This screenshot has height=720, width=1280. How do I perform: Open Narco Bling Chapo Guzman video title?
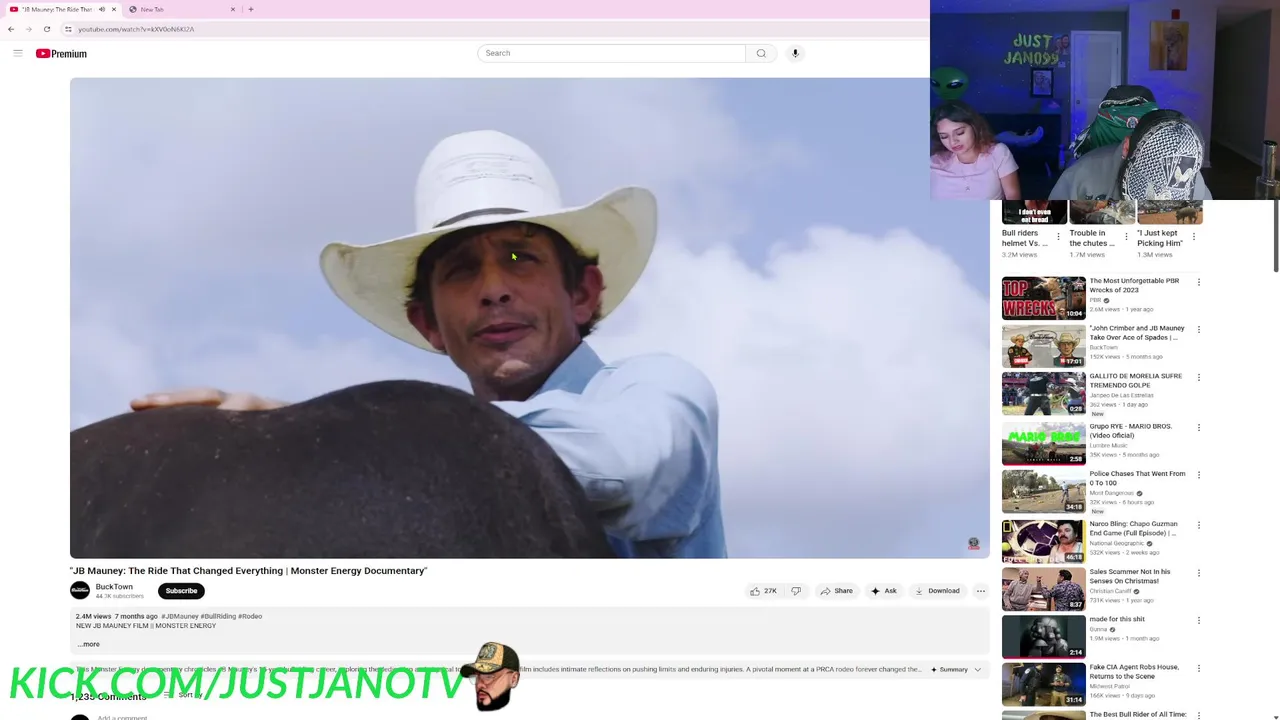point(1133,528)
